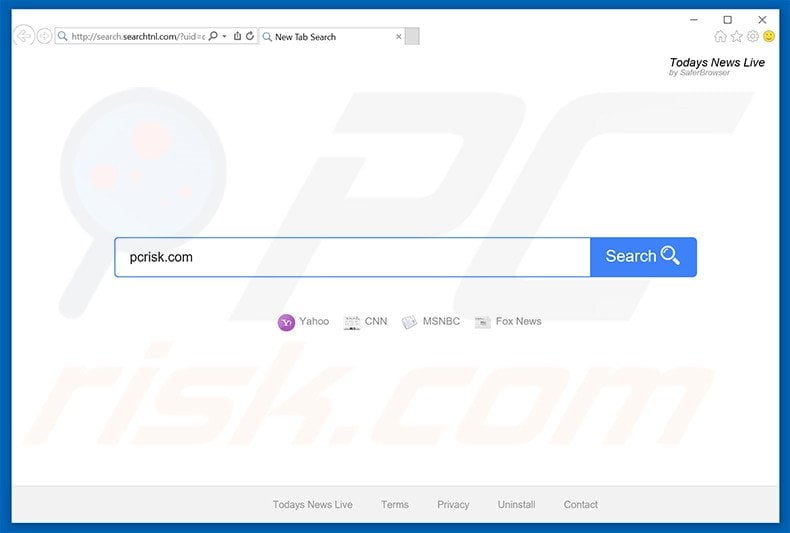The image size is (790, 533).
Task: Open the Uninstall footer link
Action: [516, 504]
